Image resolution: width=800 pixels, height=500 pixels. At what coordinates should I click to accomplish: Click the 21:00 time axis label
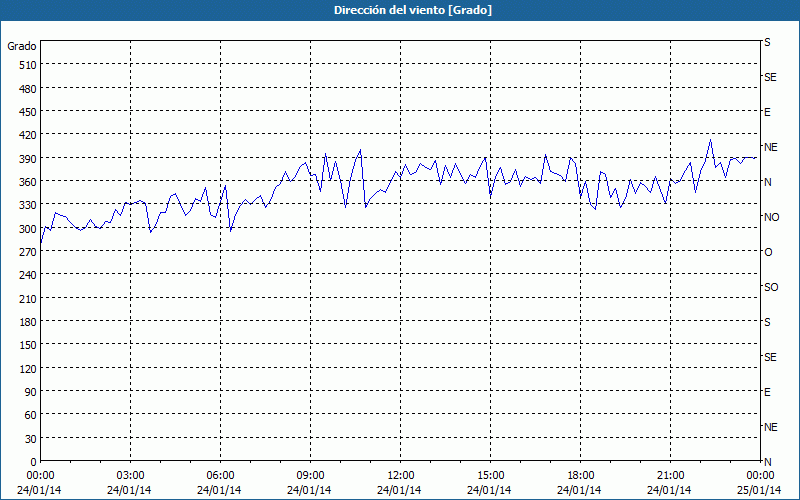(670, 476)
